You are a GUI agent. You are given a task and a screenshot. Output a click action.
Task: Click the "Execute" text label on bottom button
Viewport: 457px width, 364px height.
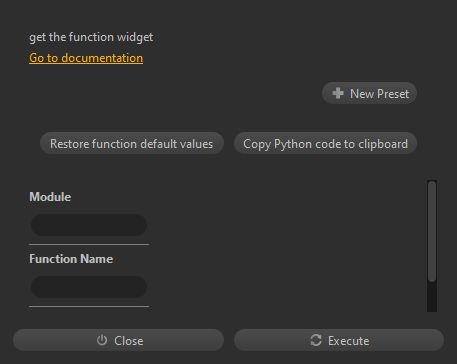(x=348, y=341)
